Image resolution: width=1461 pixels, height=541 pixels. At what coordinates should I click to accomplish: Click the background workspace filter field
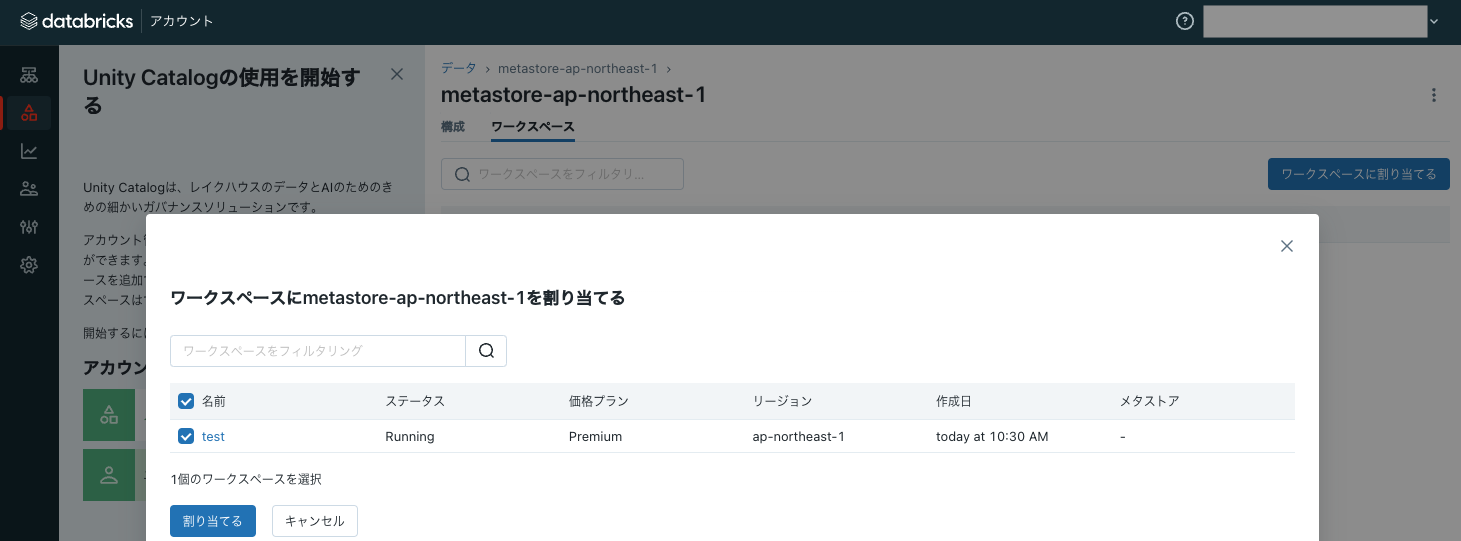[x=562, y=174]
